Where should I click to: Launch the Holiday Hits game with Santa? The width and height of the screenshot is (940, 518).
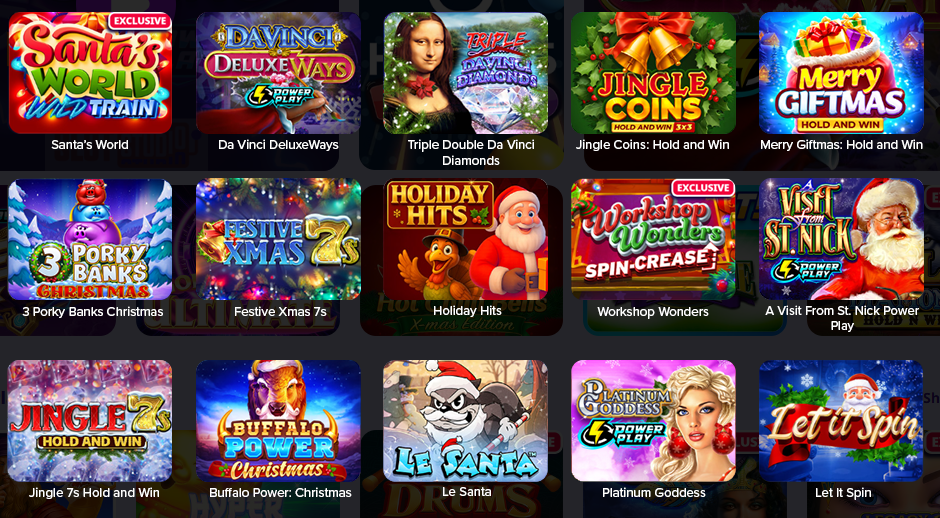(x=466, y=239)
